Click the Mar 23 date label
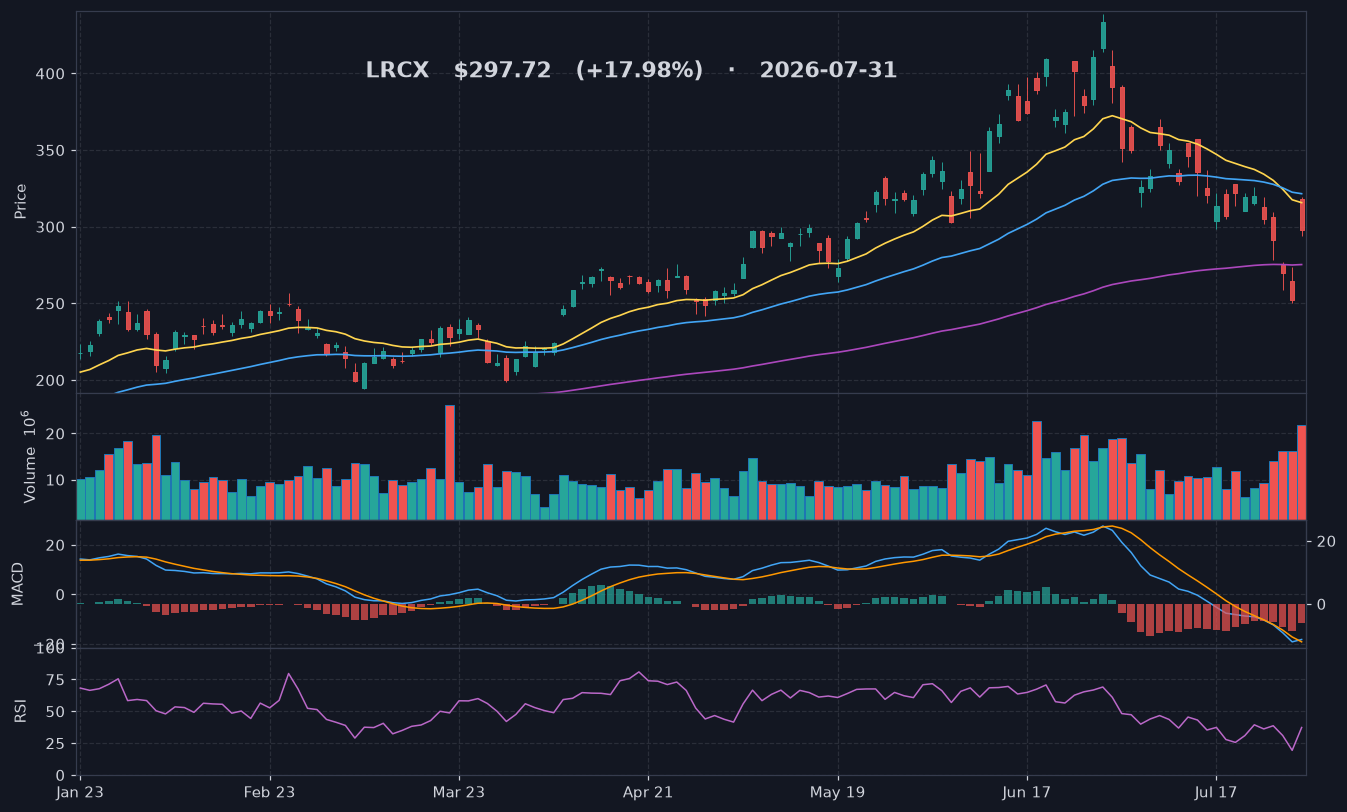The height and width of the screenshot is (812, 1347). point(459,793)
